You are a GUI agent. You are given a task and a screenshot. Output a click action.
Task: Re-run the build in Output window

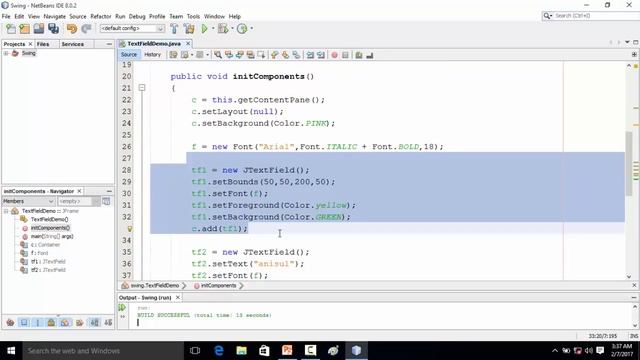[x=122, y=307]
